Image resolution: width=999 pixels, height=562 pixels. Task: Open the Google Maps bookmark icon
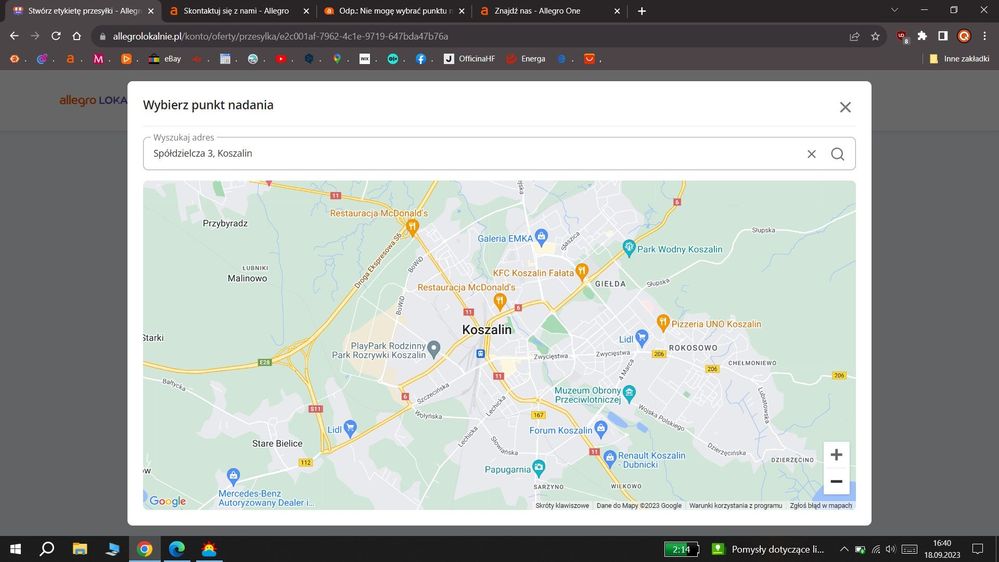pyautogui.click(x=337, y=59)
